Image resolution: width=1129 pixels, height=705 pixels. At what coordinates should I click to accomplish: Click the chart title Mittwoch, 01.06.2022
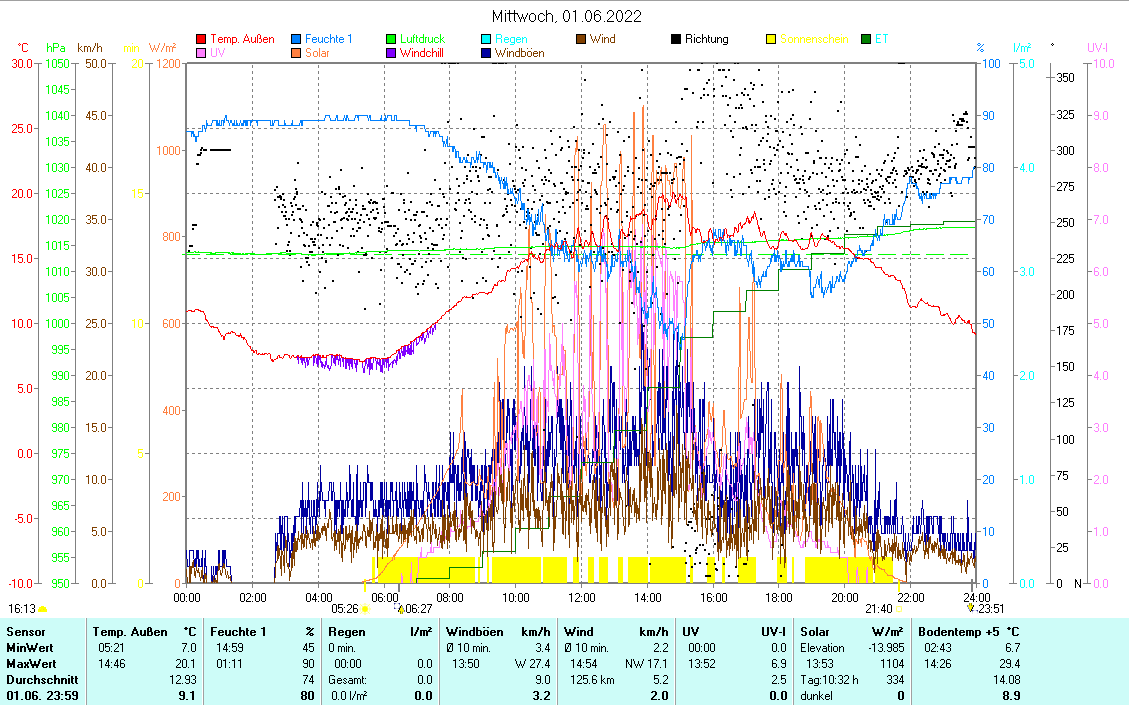[x=566, y=16]
